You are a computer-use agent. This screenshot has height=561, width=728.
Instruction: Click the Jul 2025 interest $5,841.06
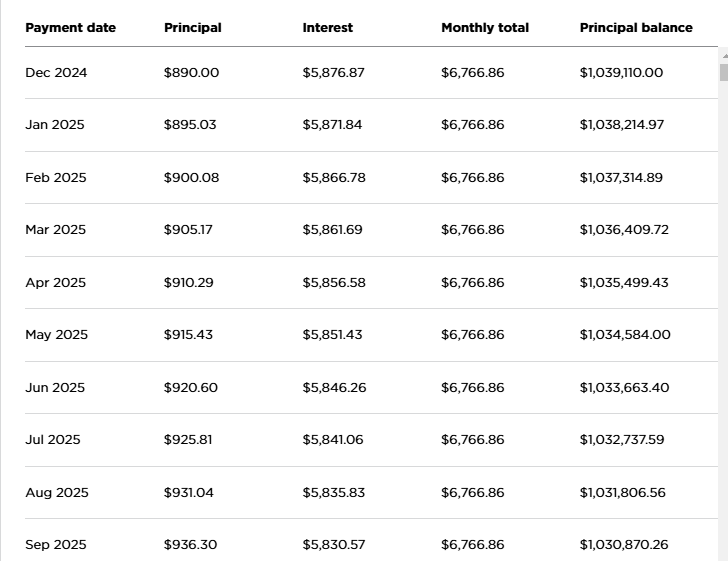(333, 439)
